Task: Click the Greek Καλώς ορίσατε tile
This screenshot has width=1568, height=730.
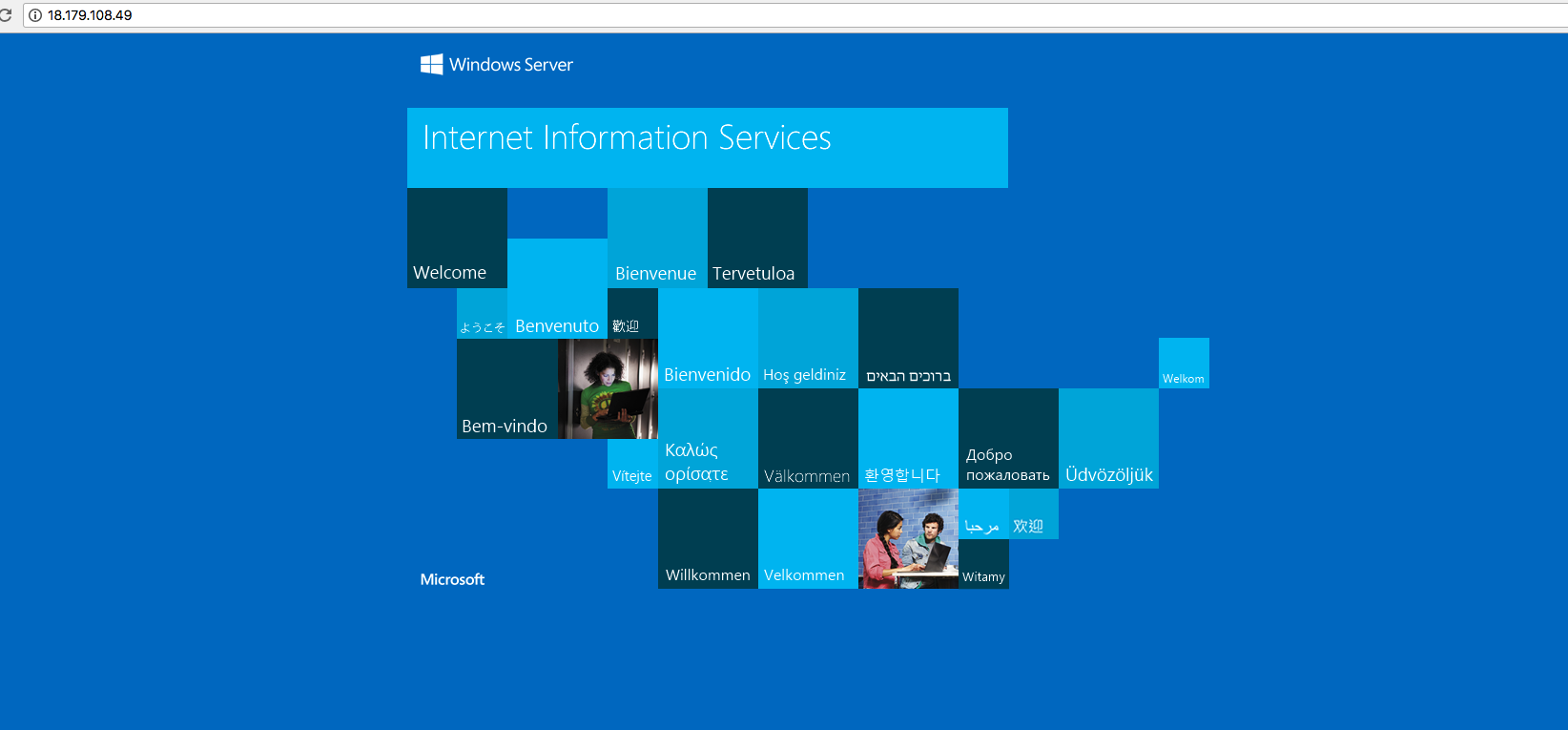Action: pyautogui.click(x=708, y=438)
